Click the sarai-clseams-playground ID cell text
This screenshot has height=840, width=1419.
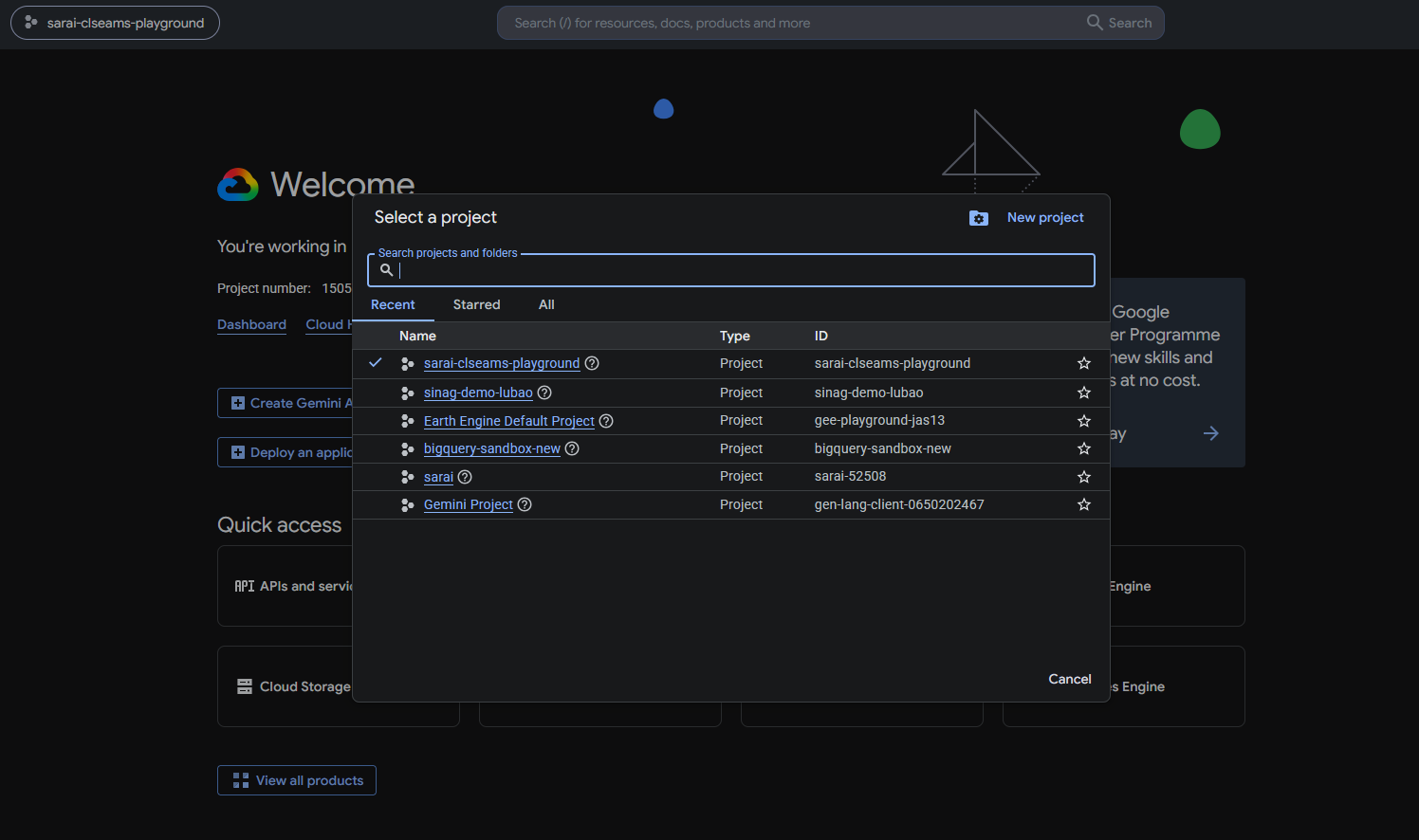[893, 363]
